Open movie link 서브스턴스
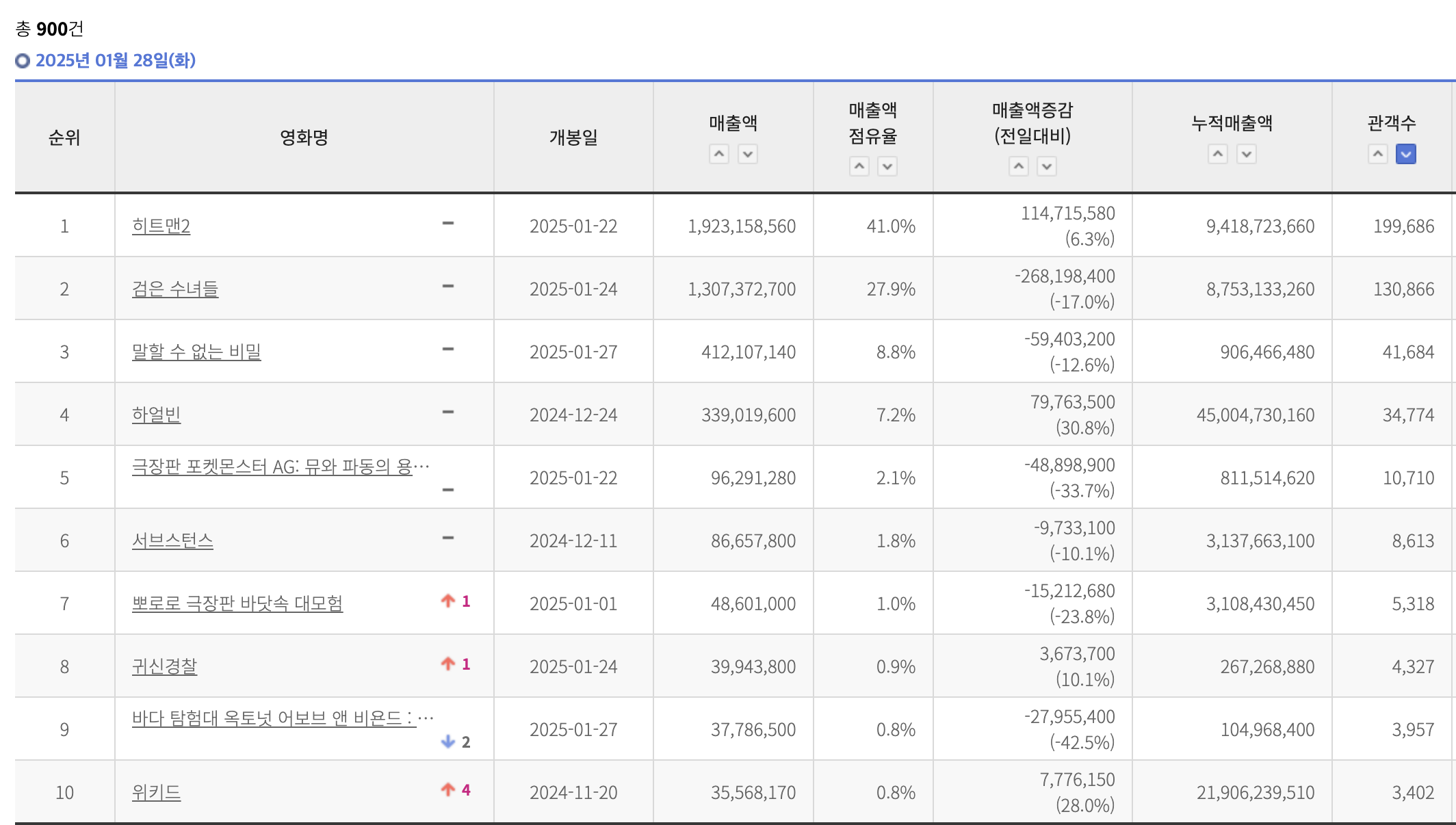Screen dimensions: 1456x825 pos(172,541)
